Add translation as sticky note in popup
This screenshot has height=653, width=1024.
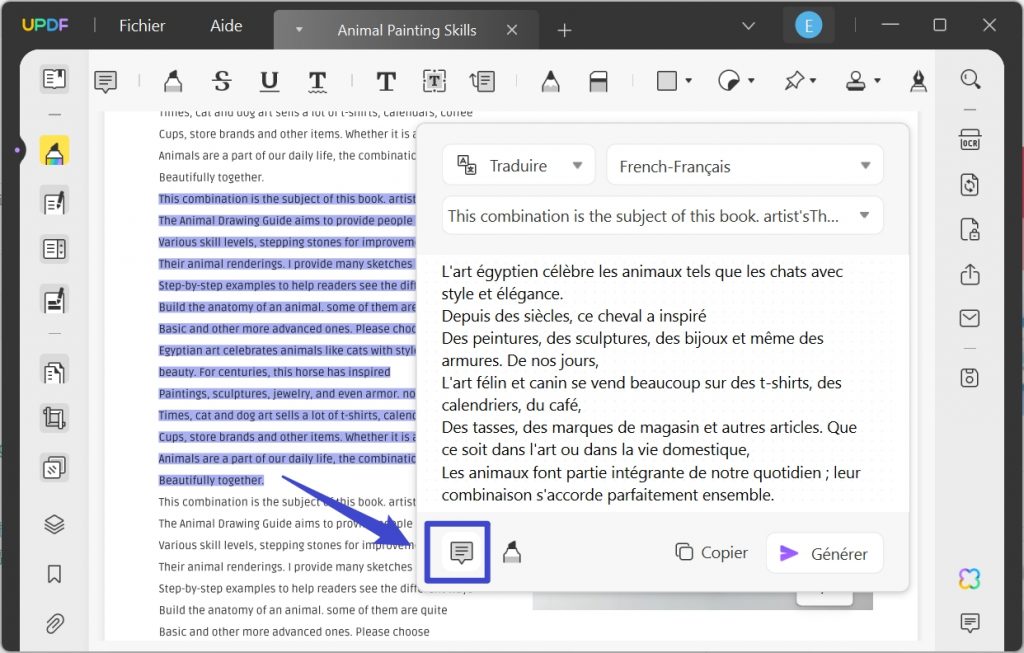click(x=462, y=552)
